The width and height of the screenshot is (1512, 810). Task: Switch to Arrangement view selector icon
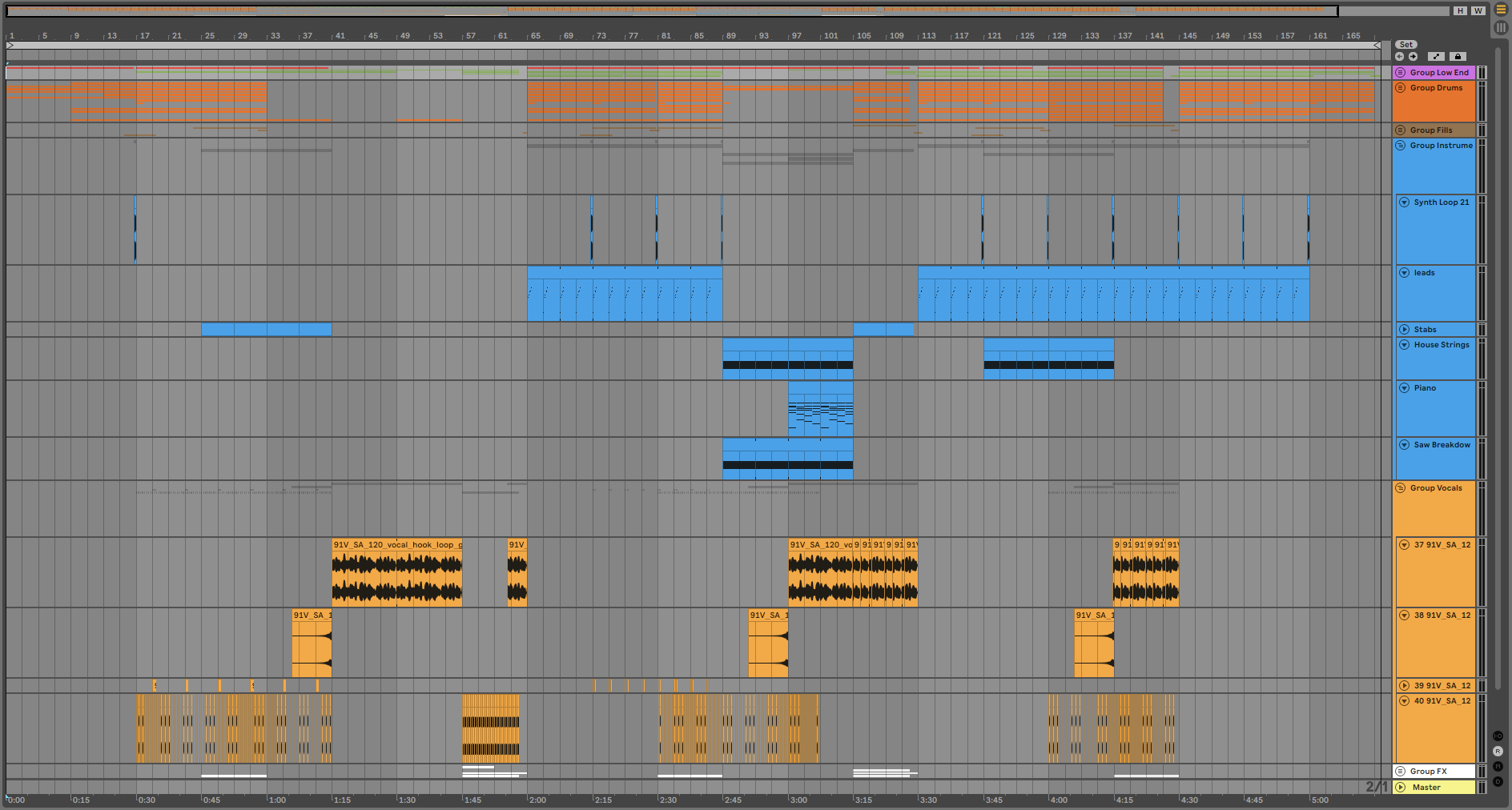[x=1501, y=10]
